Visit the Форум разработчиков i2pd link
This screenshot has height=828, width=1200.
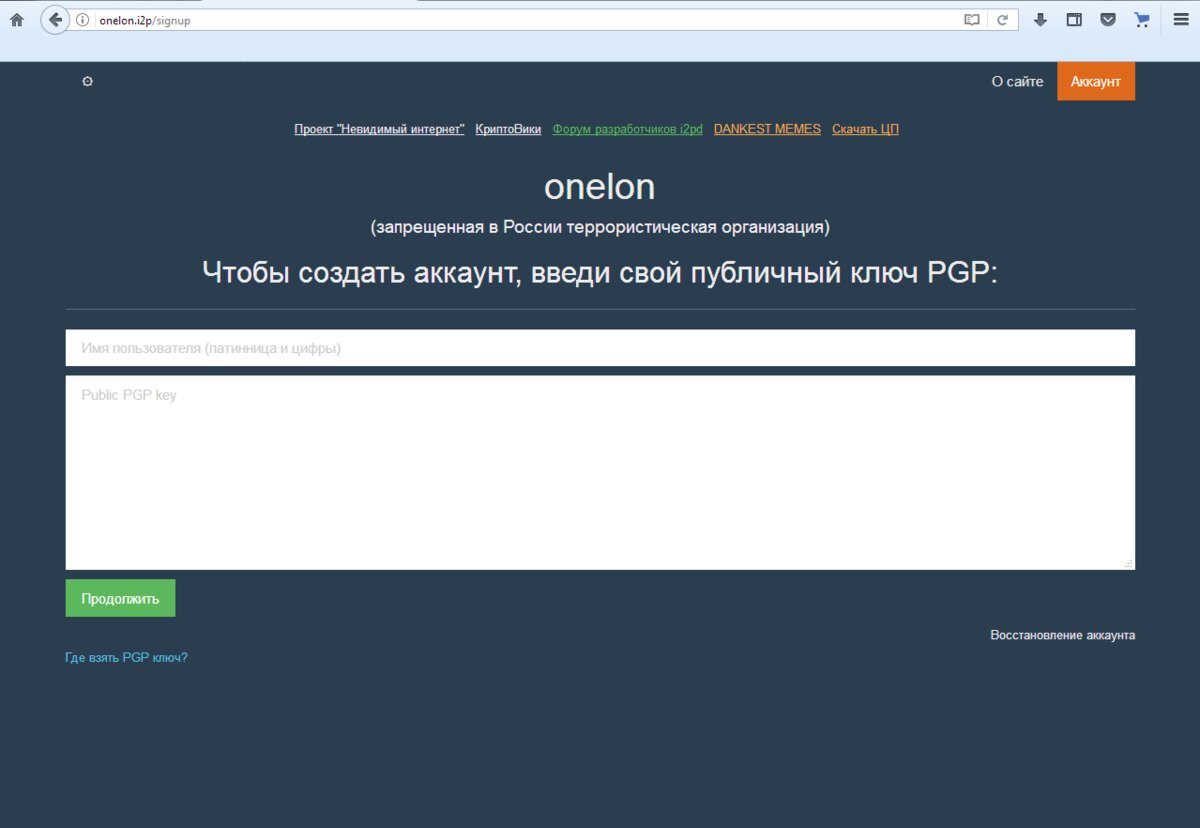pos(627,129)
